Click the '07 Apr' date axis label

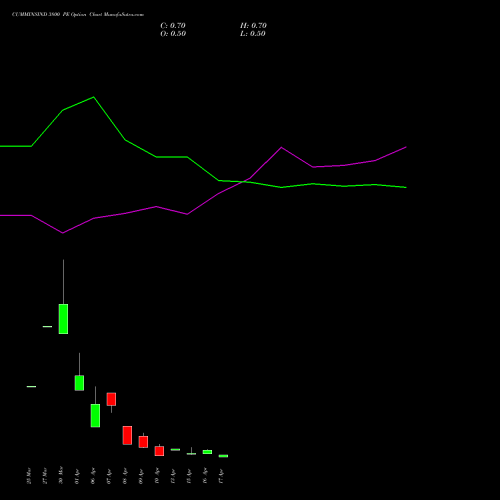coord(109,476)
